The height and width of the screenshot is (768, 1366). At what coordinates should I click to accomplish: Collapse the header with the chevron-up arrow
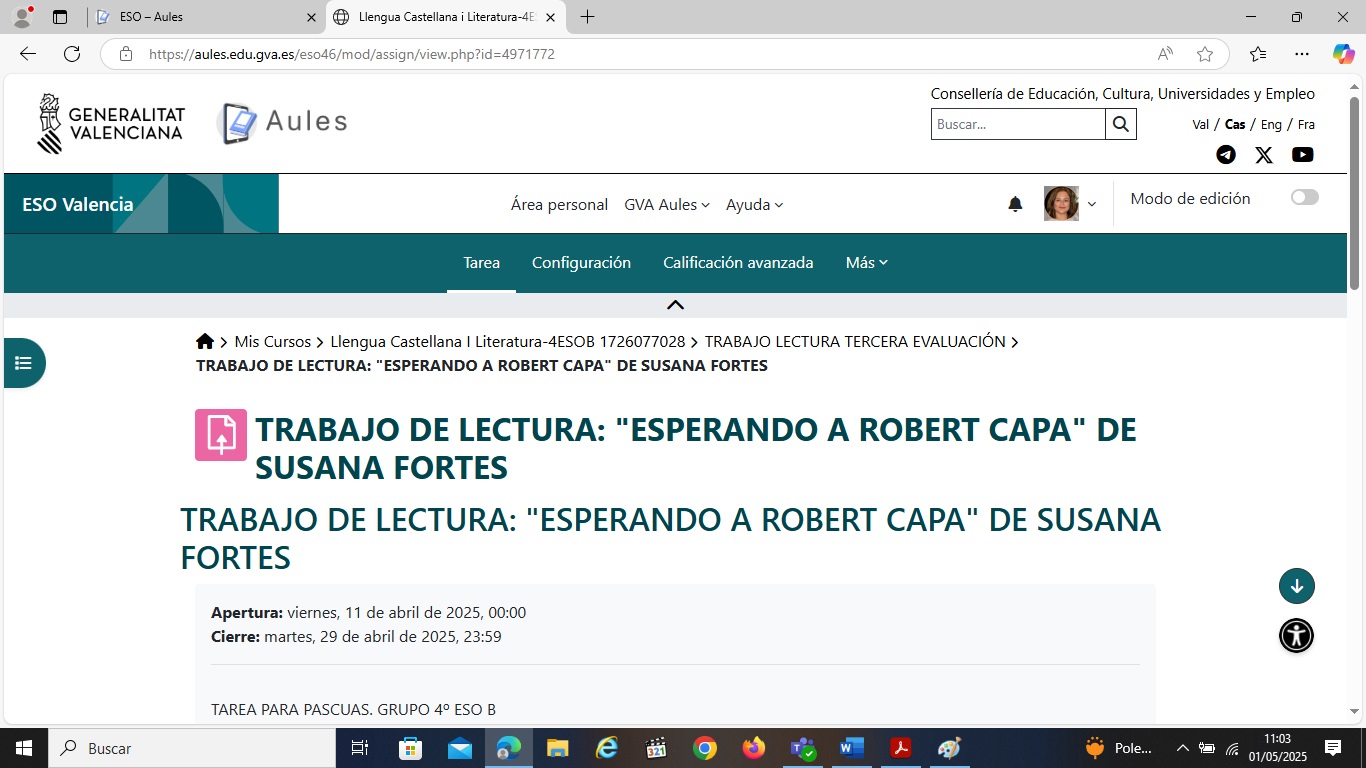coord(675,305)
